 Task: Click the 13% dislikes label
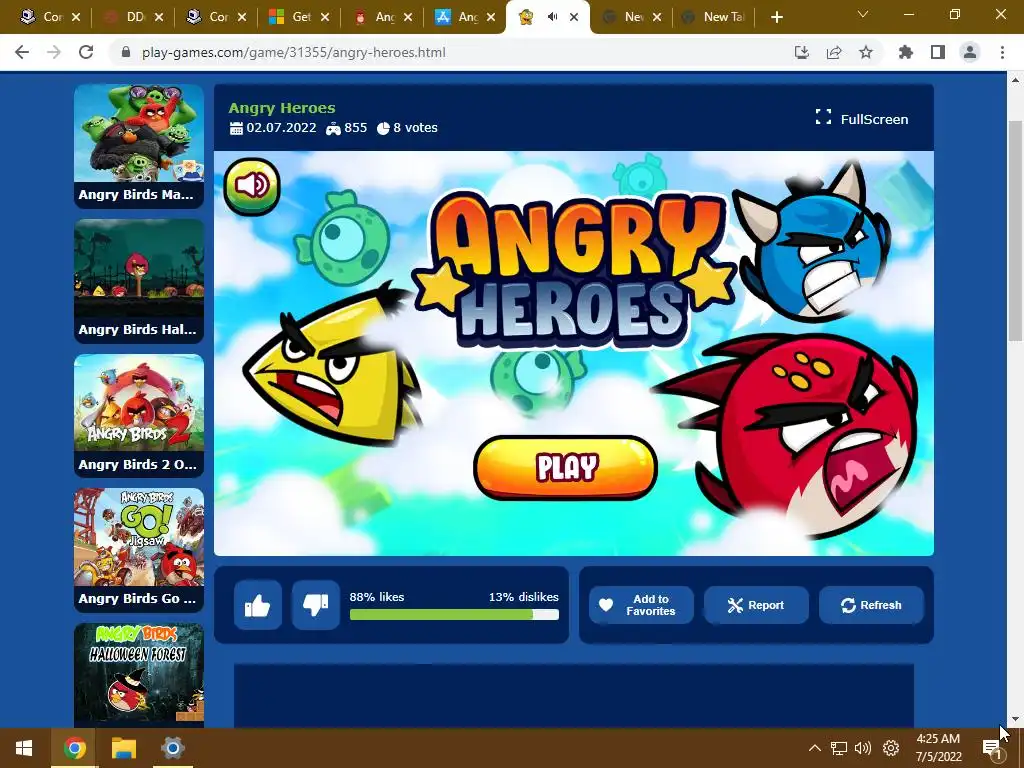pos(524,597)
